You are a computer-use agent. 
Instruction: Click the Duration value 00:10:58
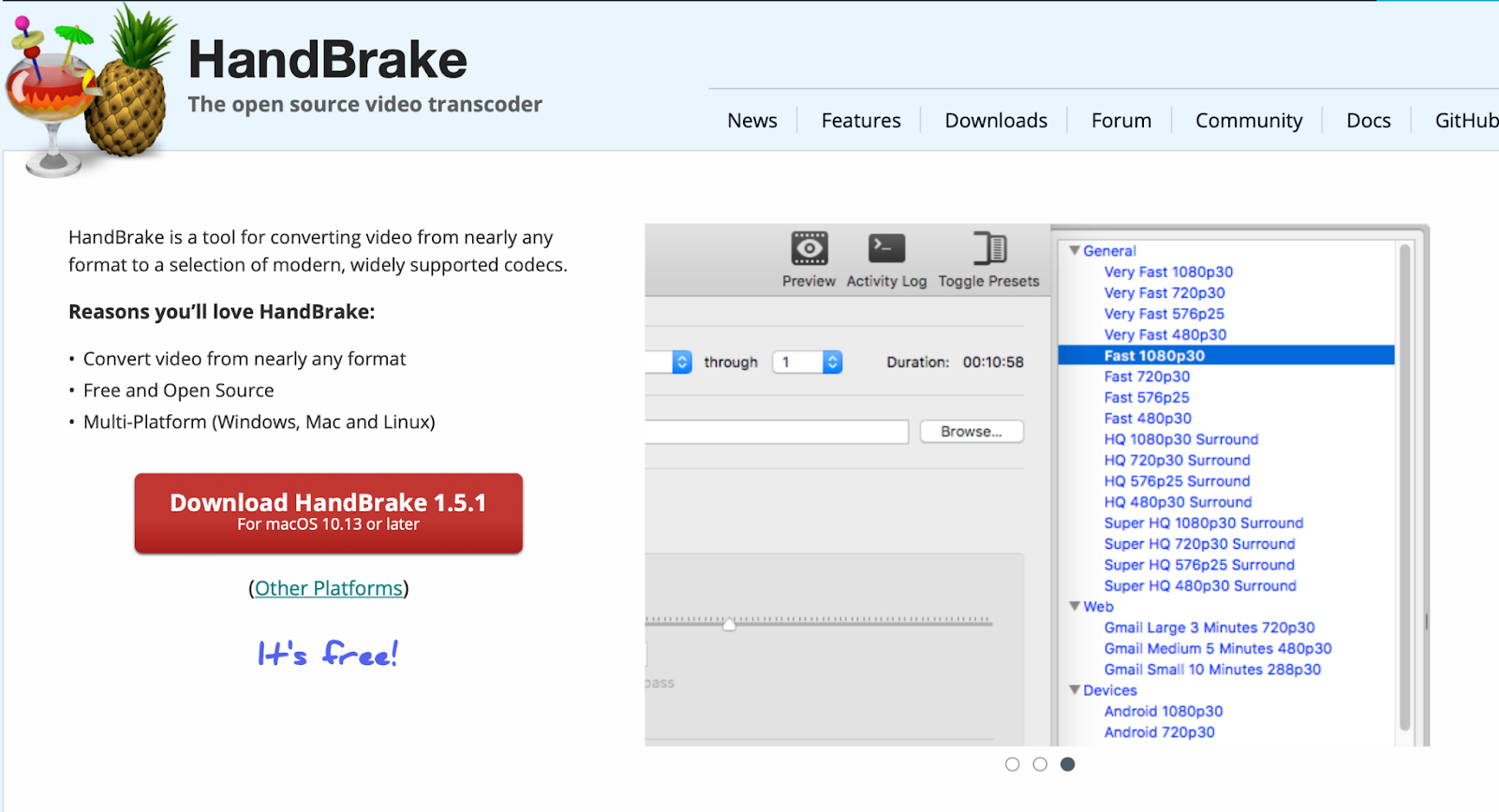click(x=993, y=362)
